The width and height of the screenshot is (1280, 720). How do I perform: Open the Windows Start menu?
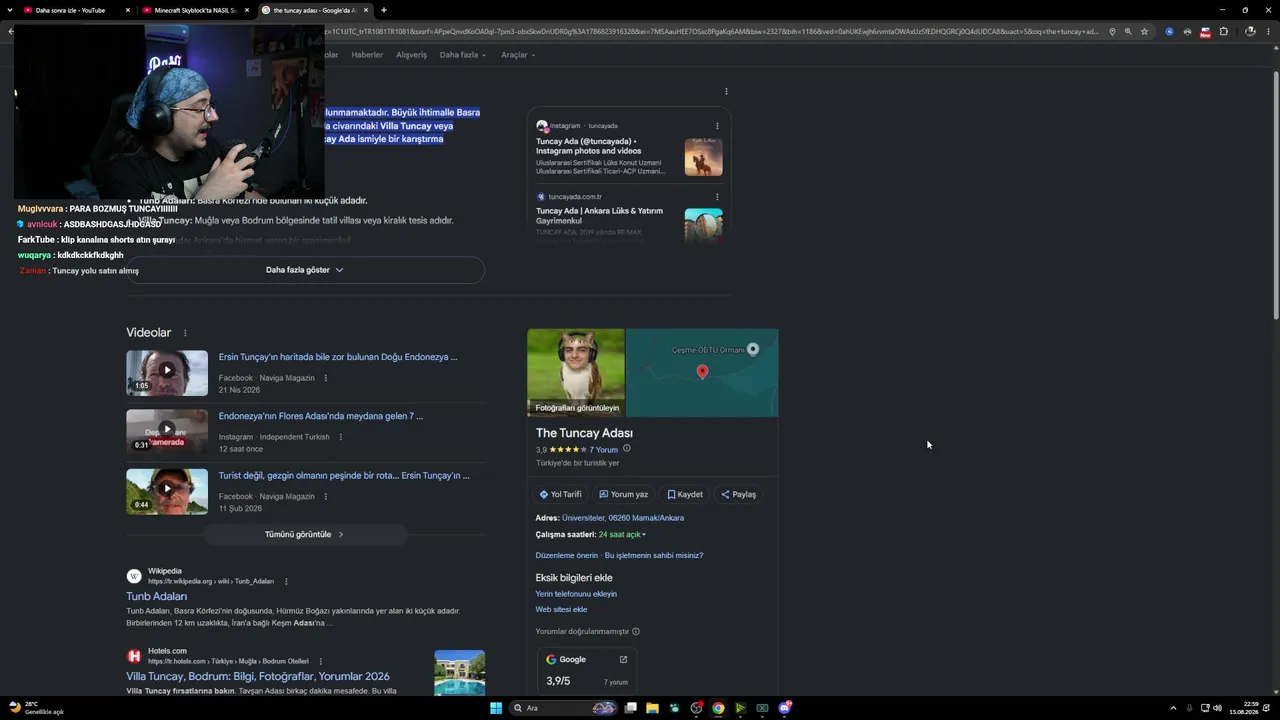[496, 708]
